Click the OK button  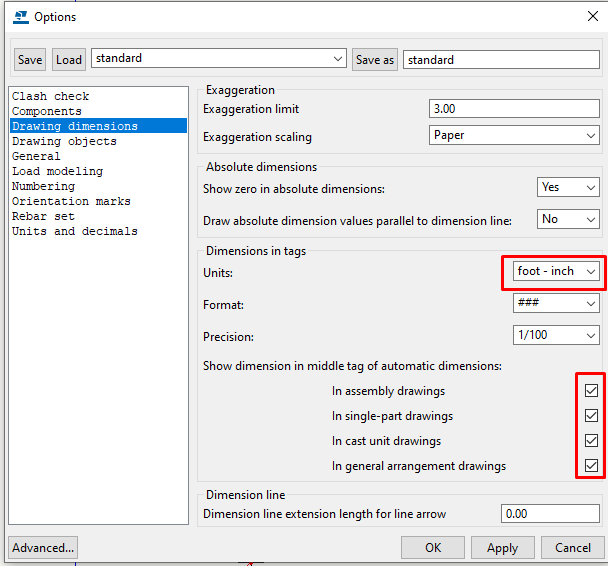(433, 548)
